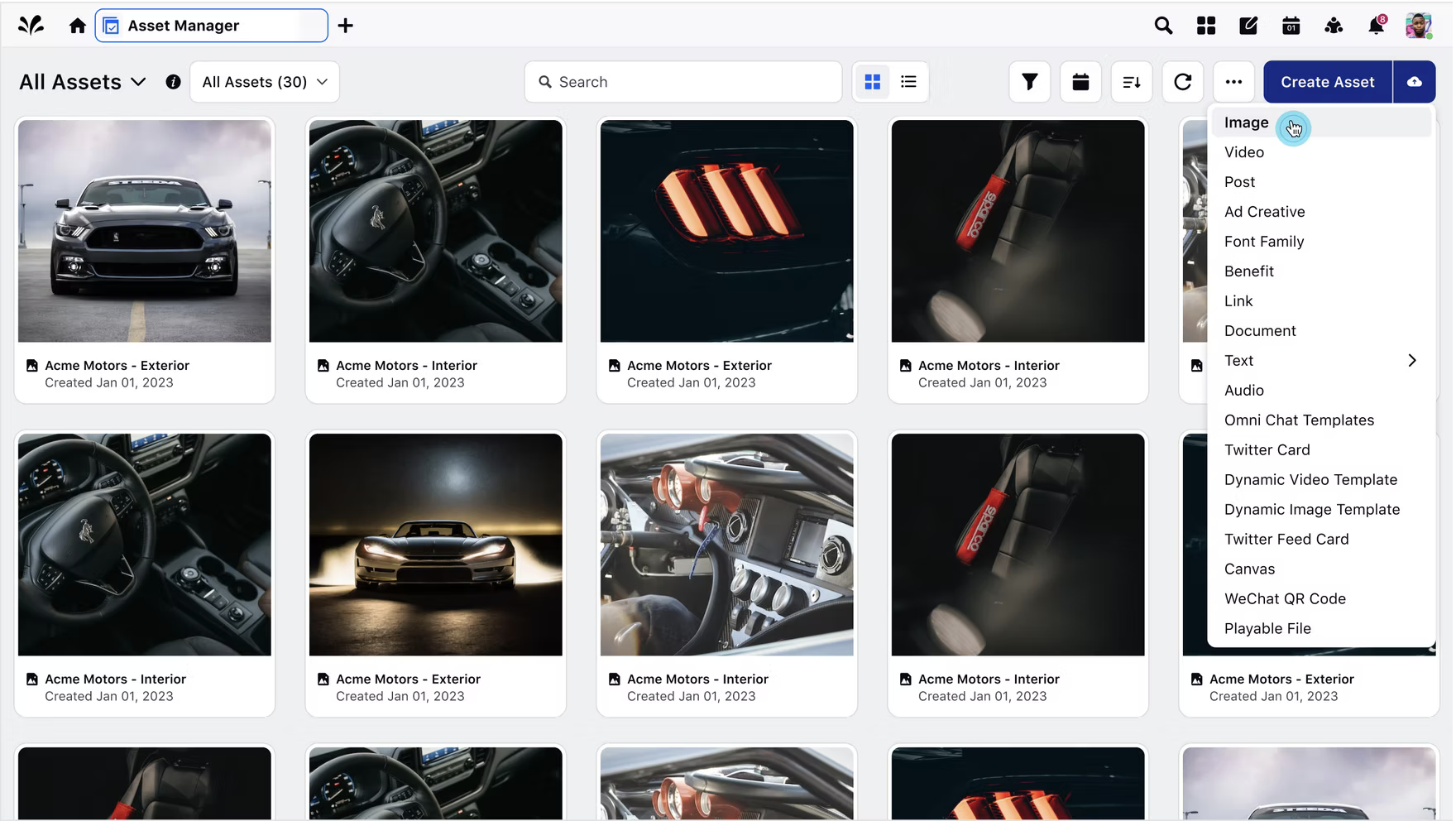This screenshot has width=1456, height=821.
Task: Click the cloud upload icon button
Action: tap(1415, 82)
